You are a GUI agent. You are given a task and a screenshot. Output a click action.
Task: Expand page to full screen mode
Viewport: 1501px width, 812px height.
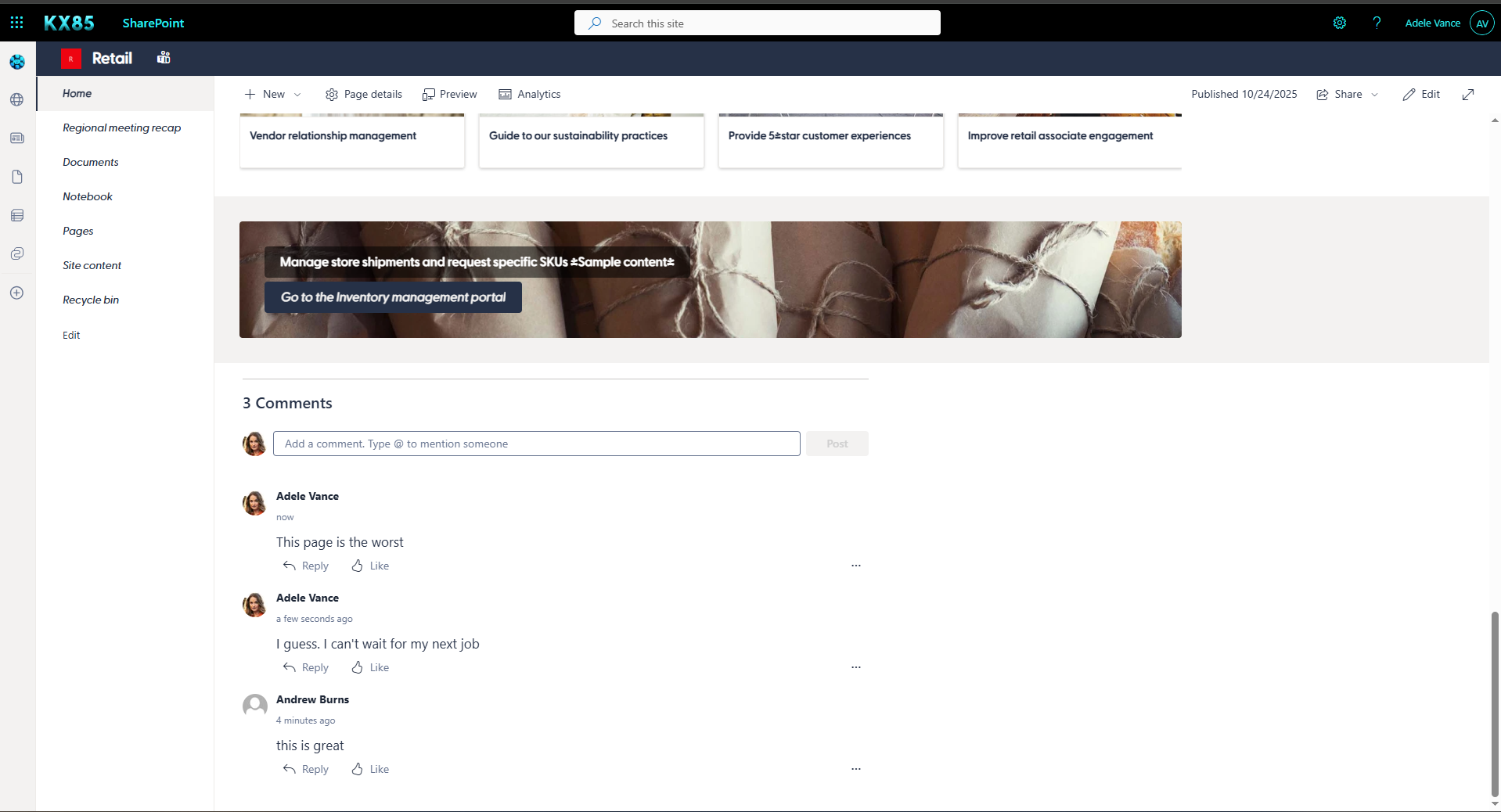[1467, 94]
